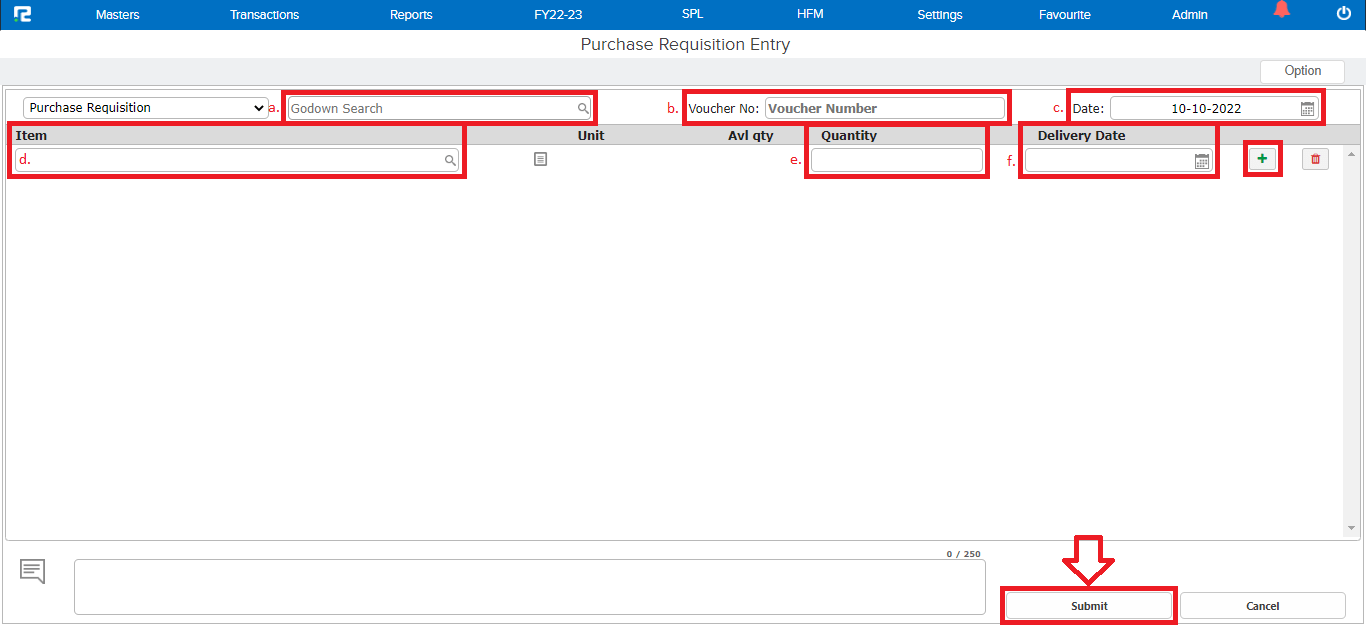Open the Transactions menu
Viewport: 1366px width, 625px height.
point(264,15)
